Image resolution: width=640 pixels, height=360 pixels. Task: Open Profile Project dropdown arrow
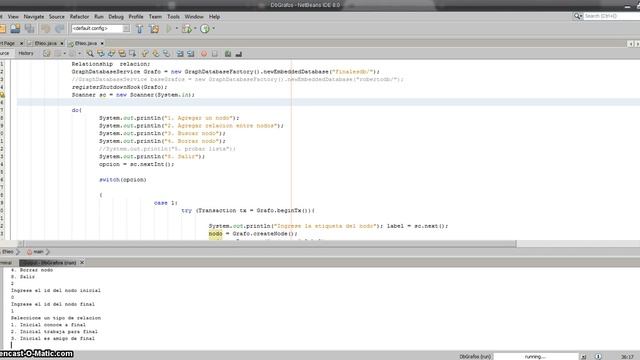pyautogui.click(x=213, y=29)
